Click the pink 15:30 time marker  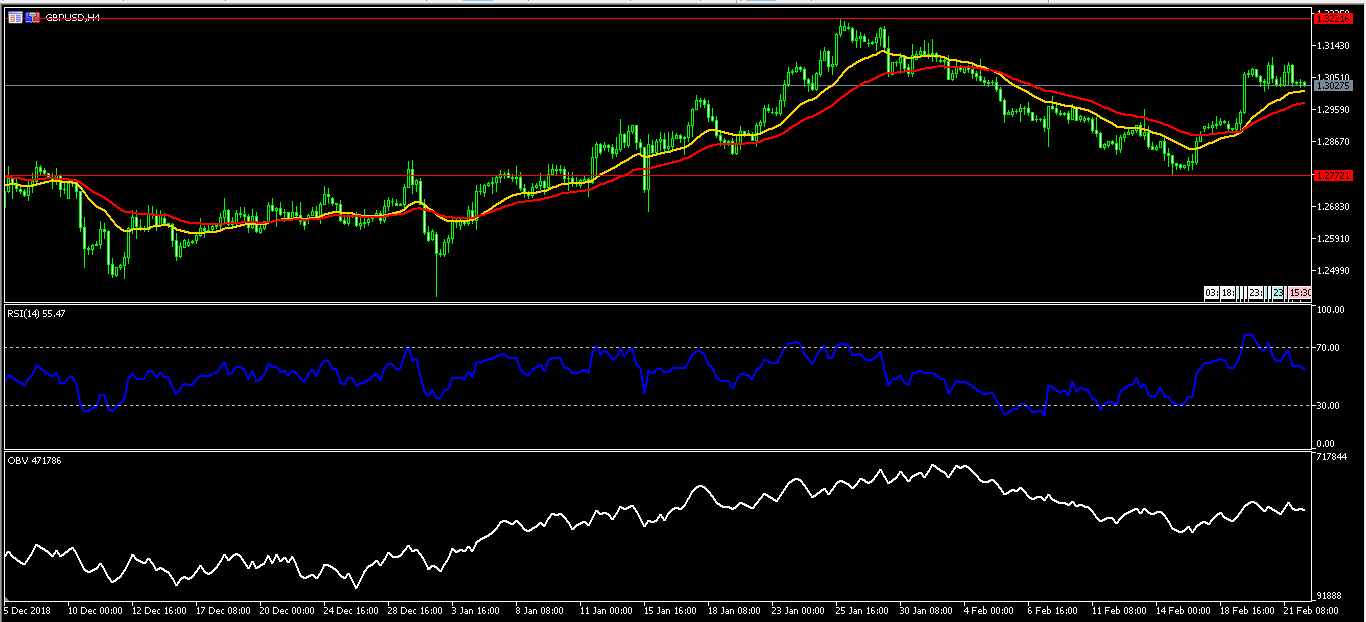point(1299,293)
